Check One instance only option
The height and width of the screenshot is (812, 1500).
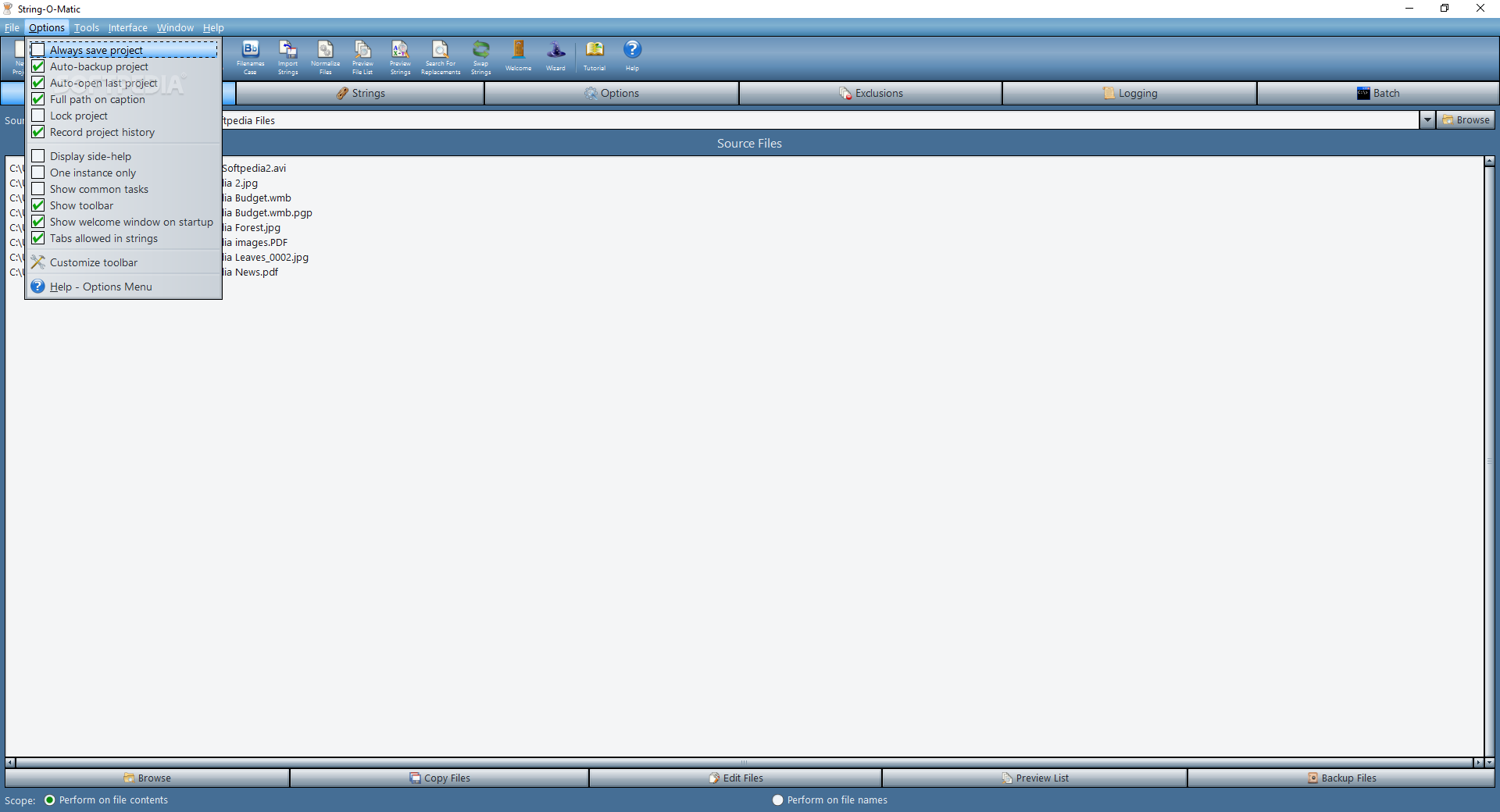coord(38,173)
